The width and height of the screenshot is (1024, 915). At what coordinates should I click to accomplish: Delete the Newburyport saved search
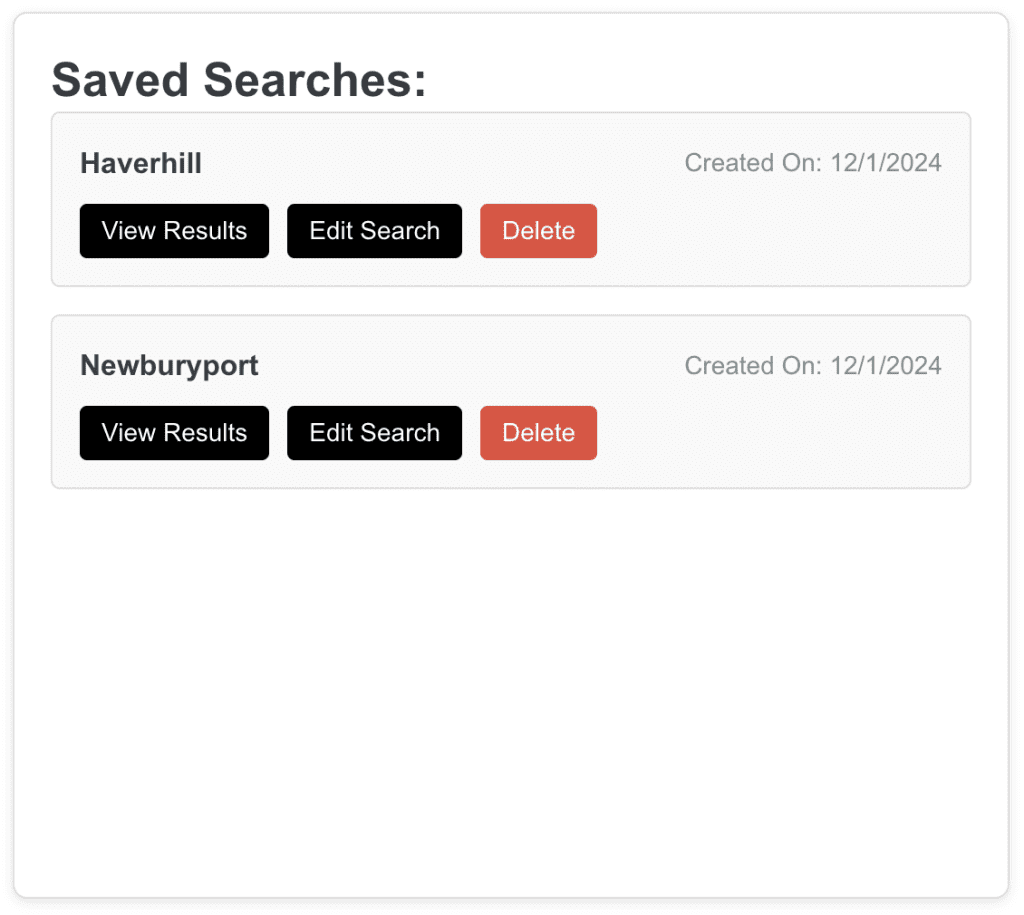point(538,433)
